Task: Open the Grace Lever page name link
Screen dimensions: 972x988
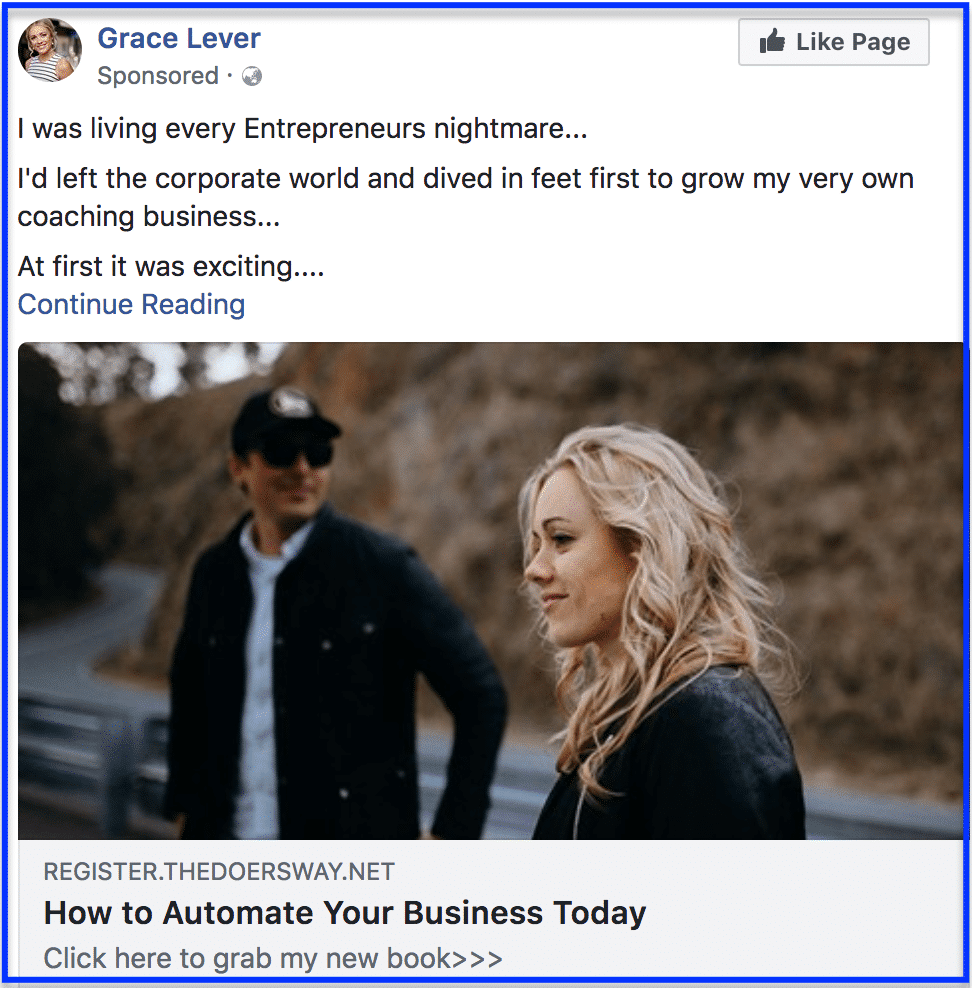Action: coord(179,39)
